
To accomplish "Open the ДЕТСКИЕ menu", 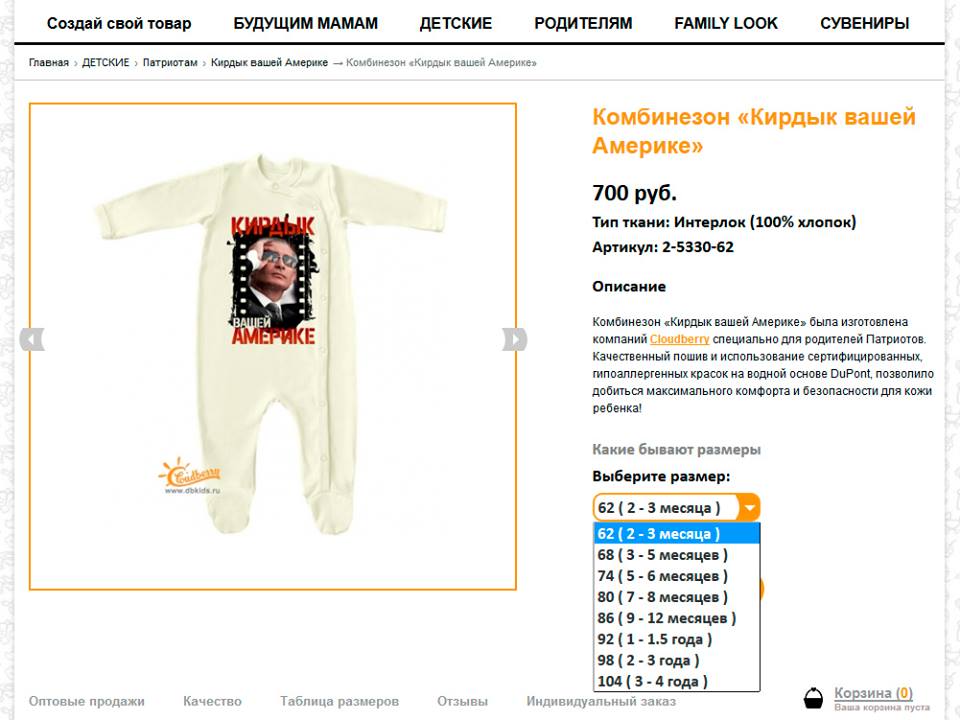I will click(456, 23).
